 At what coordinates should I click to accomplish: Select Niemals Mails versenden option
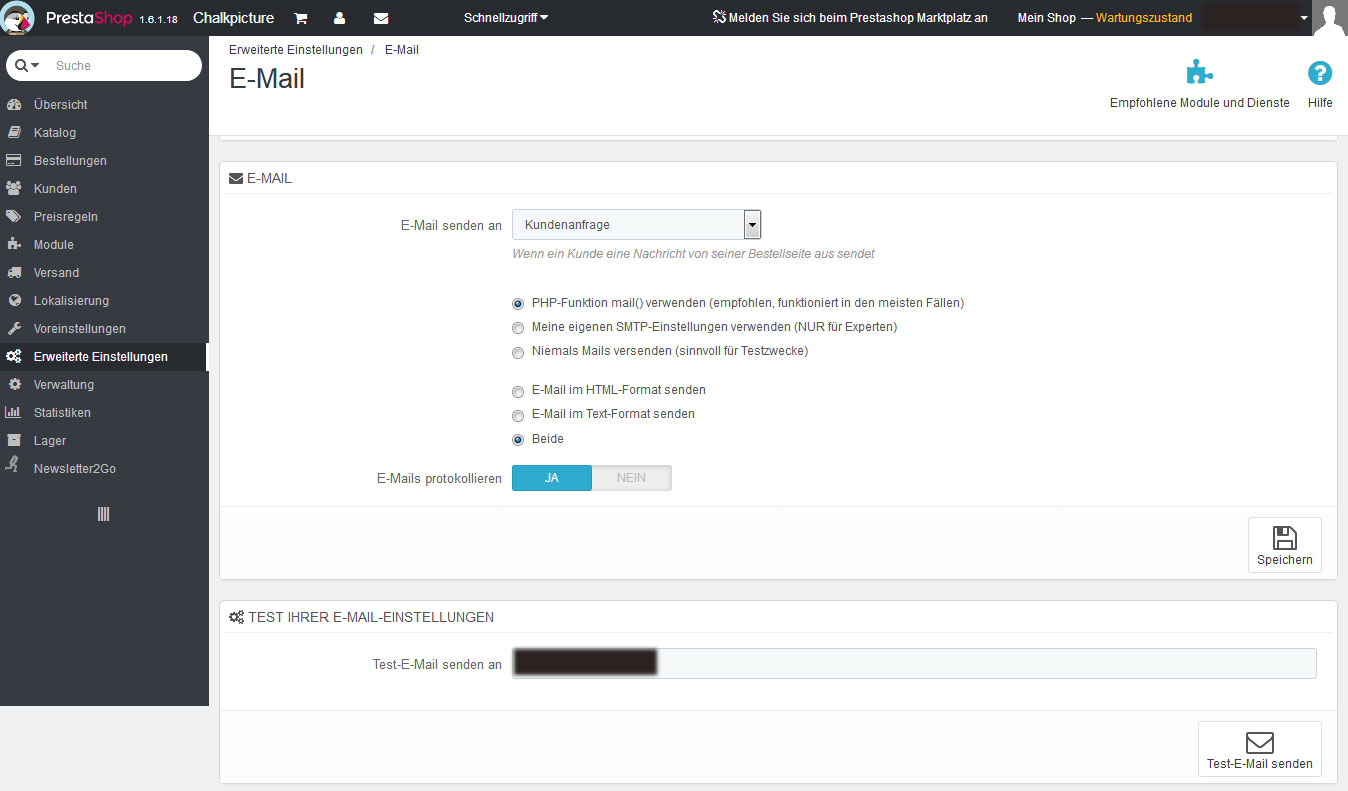pos(518,352)
